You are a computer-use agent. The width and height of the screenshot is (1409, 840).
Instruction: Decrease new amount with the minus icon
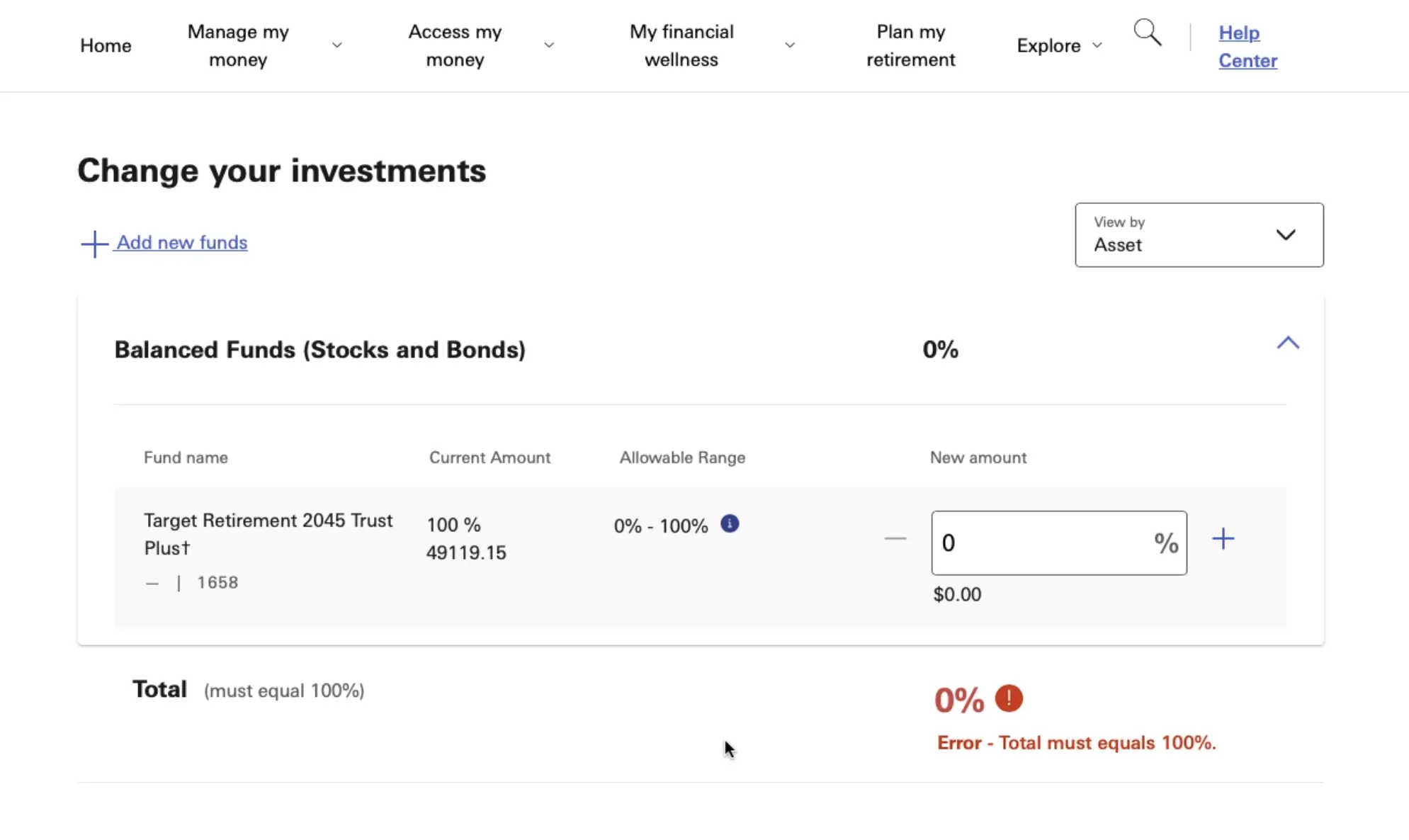click(895, 539)
